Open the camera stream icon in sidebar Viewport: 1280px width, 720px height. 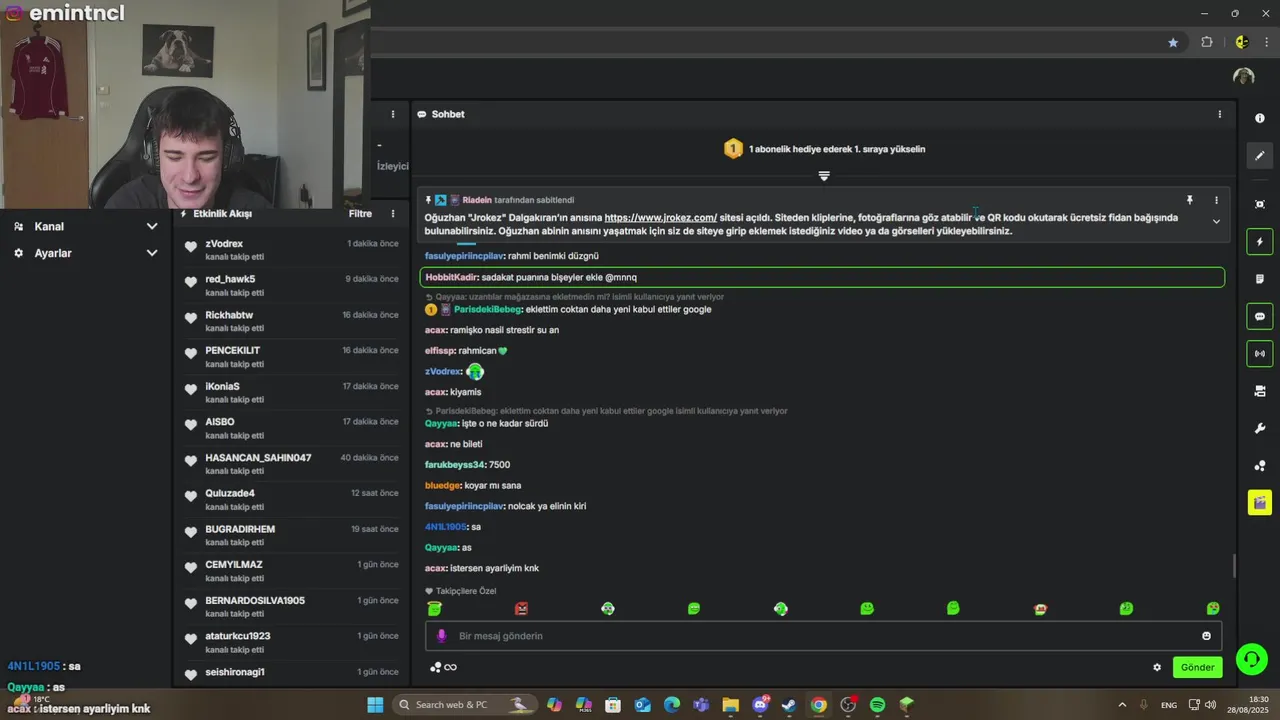(1259, 391)
